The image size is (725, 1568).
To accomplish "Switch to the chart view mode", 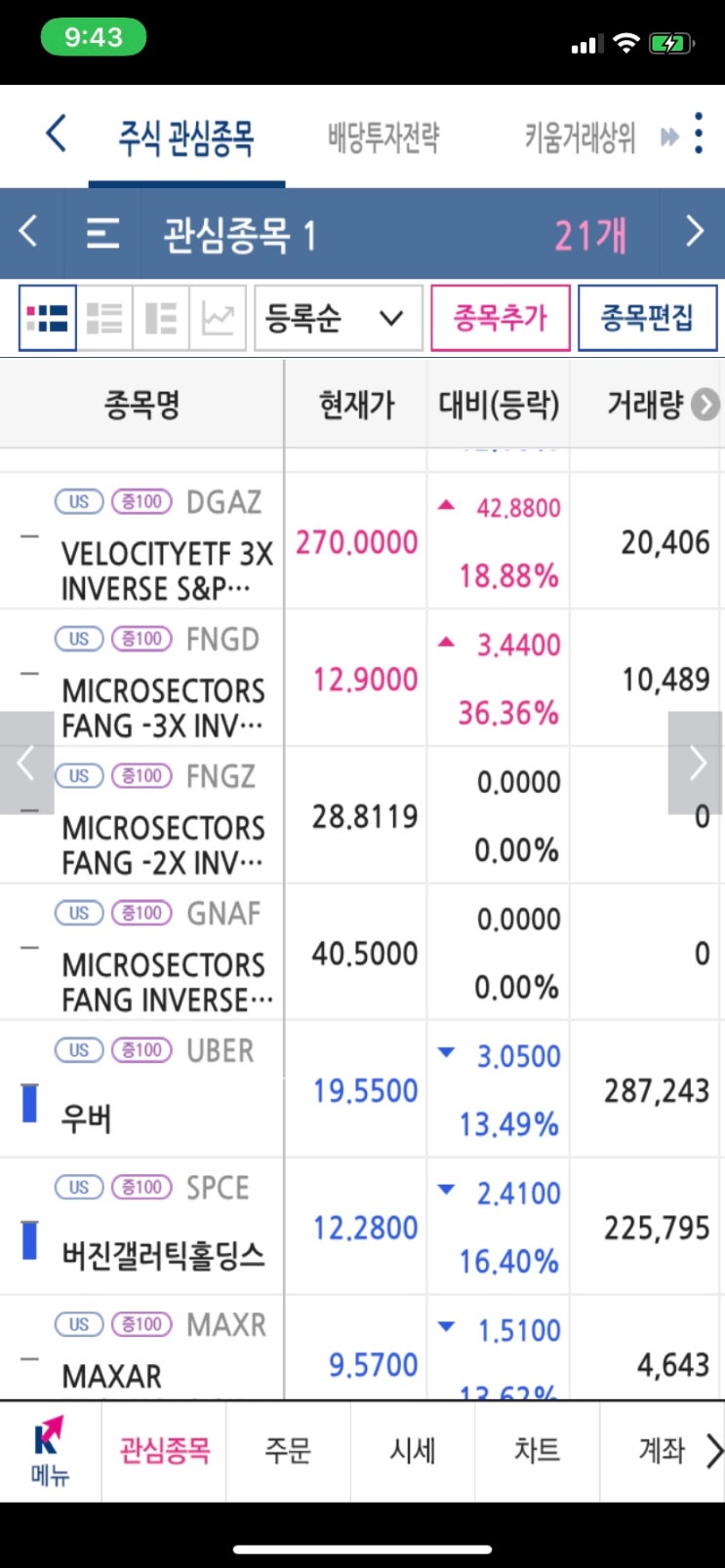I will pyautogui.click(x=218, y=318).
